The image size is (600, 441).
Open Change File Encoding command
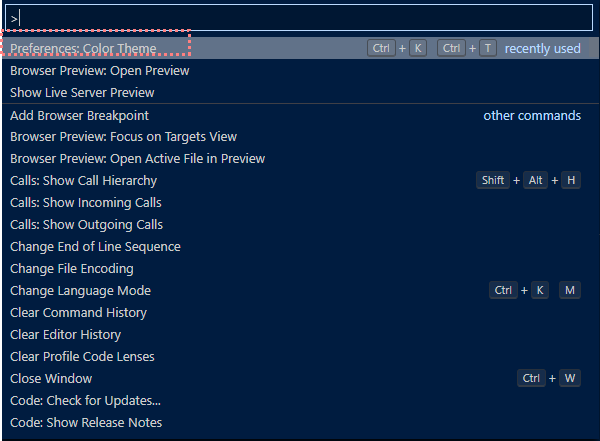(x=300, y=268)
